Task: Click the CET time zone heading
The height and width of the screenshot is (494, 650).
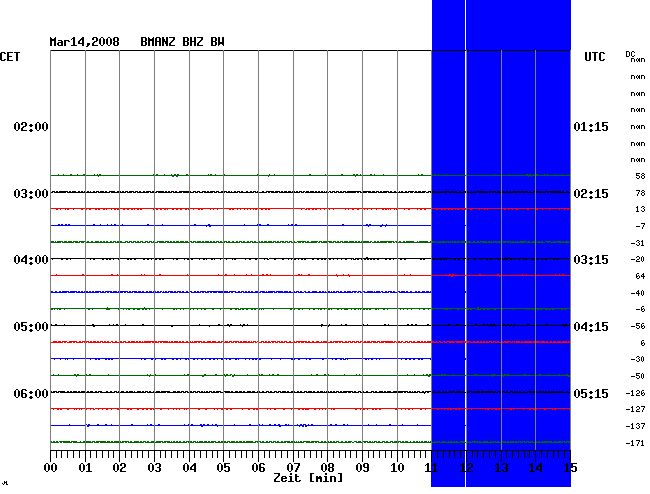Action: (10, 57)
